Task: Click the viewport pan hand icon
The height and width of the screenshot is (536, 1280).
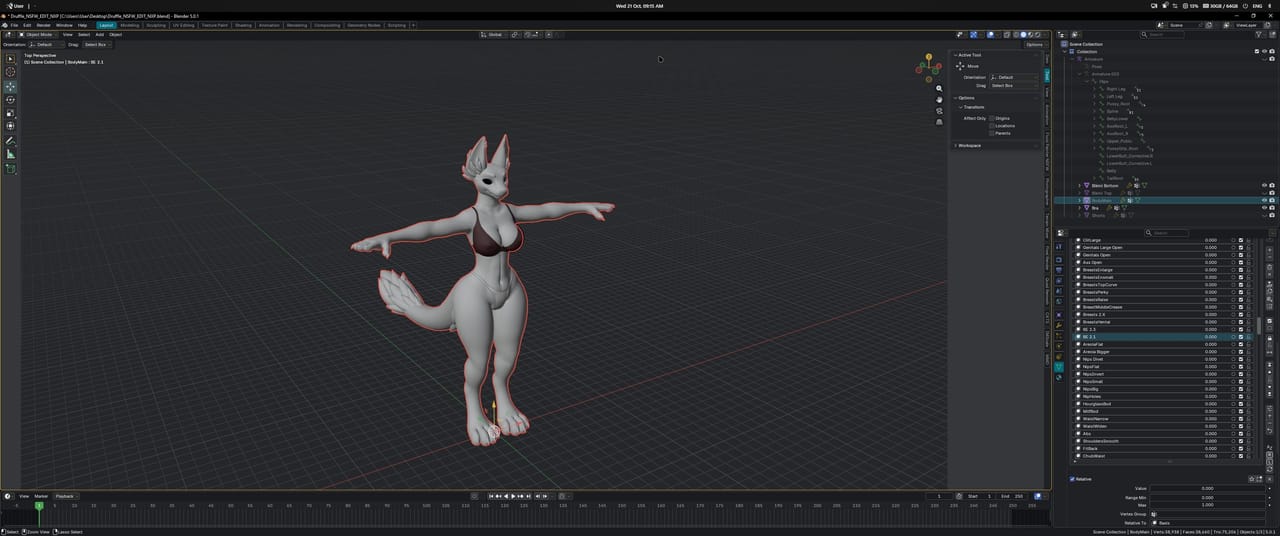Action: [939, 100]
